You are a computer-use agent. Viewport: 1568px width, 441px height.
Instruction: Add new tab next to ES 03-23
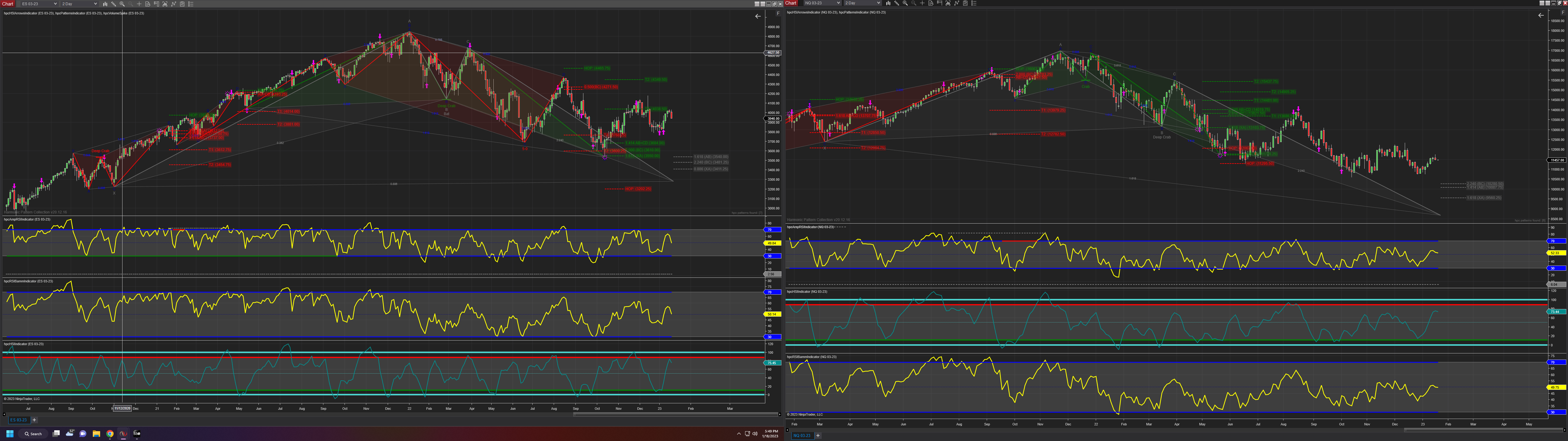tap(34, 420)
